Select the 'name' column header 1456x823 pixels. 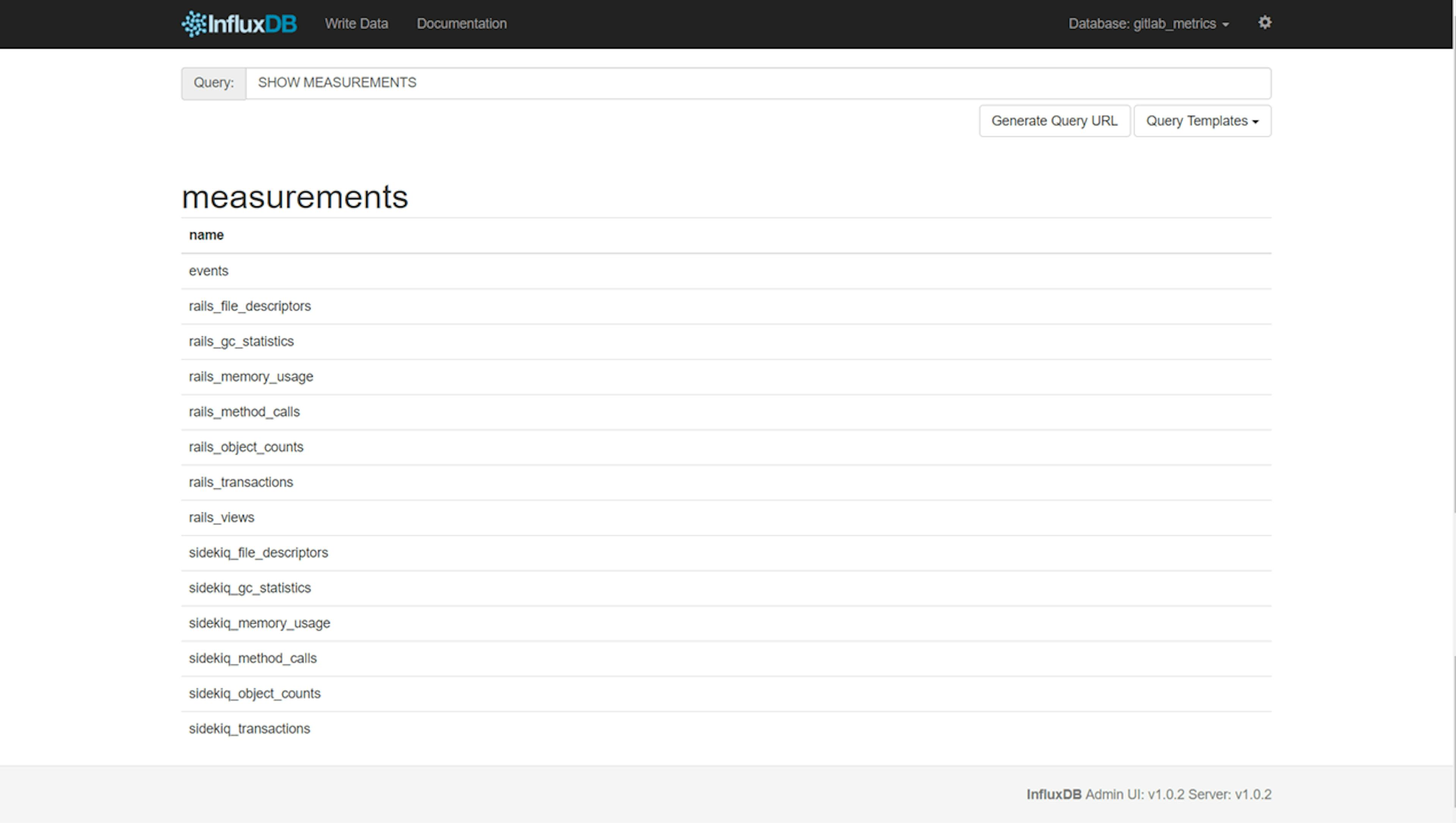click(x=726, y=235)
